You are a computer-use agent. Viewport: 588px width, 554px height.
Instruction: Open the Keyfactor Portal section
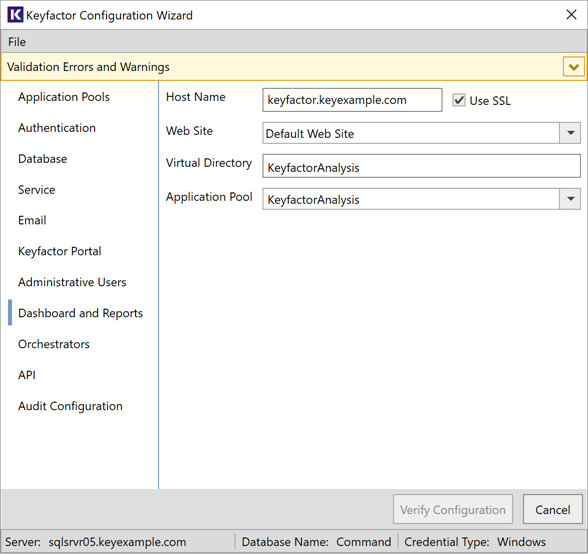[x=60, y=251]
